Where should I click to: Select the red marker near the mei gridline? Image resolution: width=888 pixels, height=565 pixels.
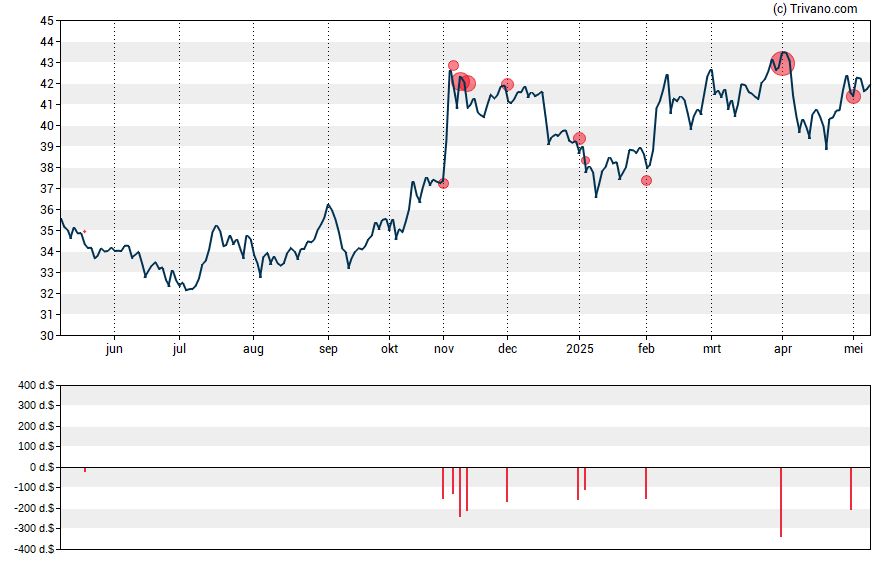[853, 97]
